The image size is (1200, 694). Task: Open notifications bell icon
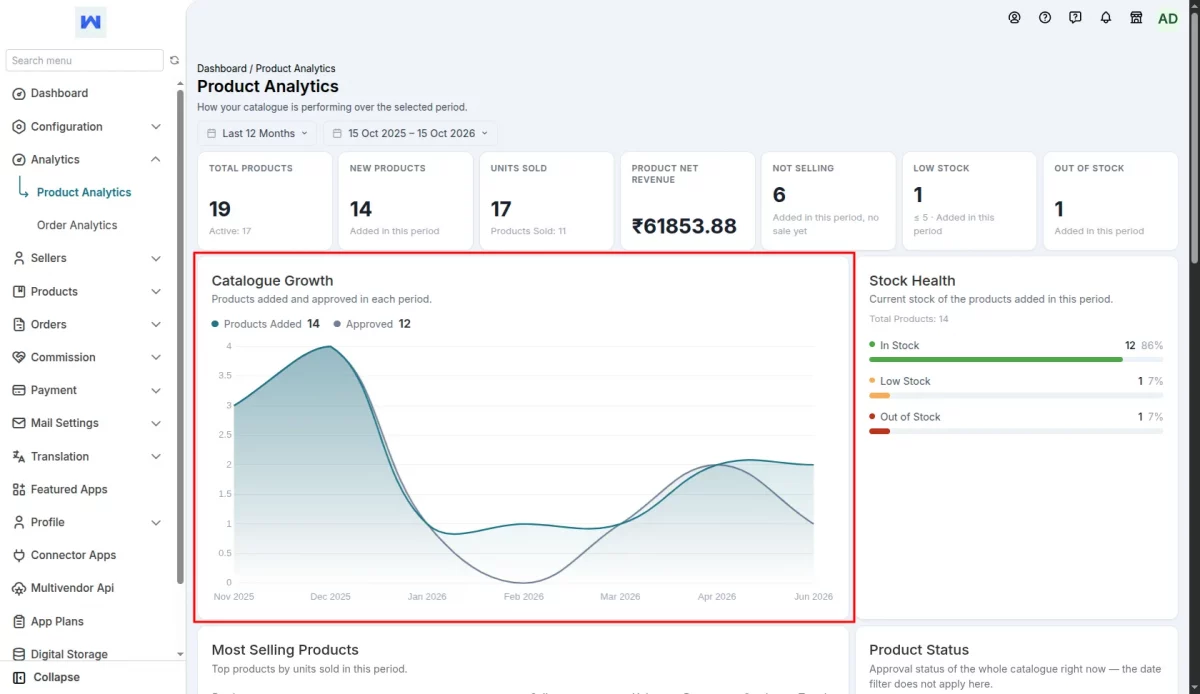click(x=1106, y=18)
